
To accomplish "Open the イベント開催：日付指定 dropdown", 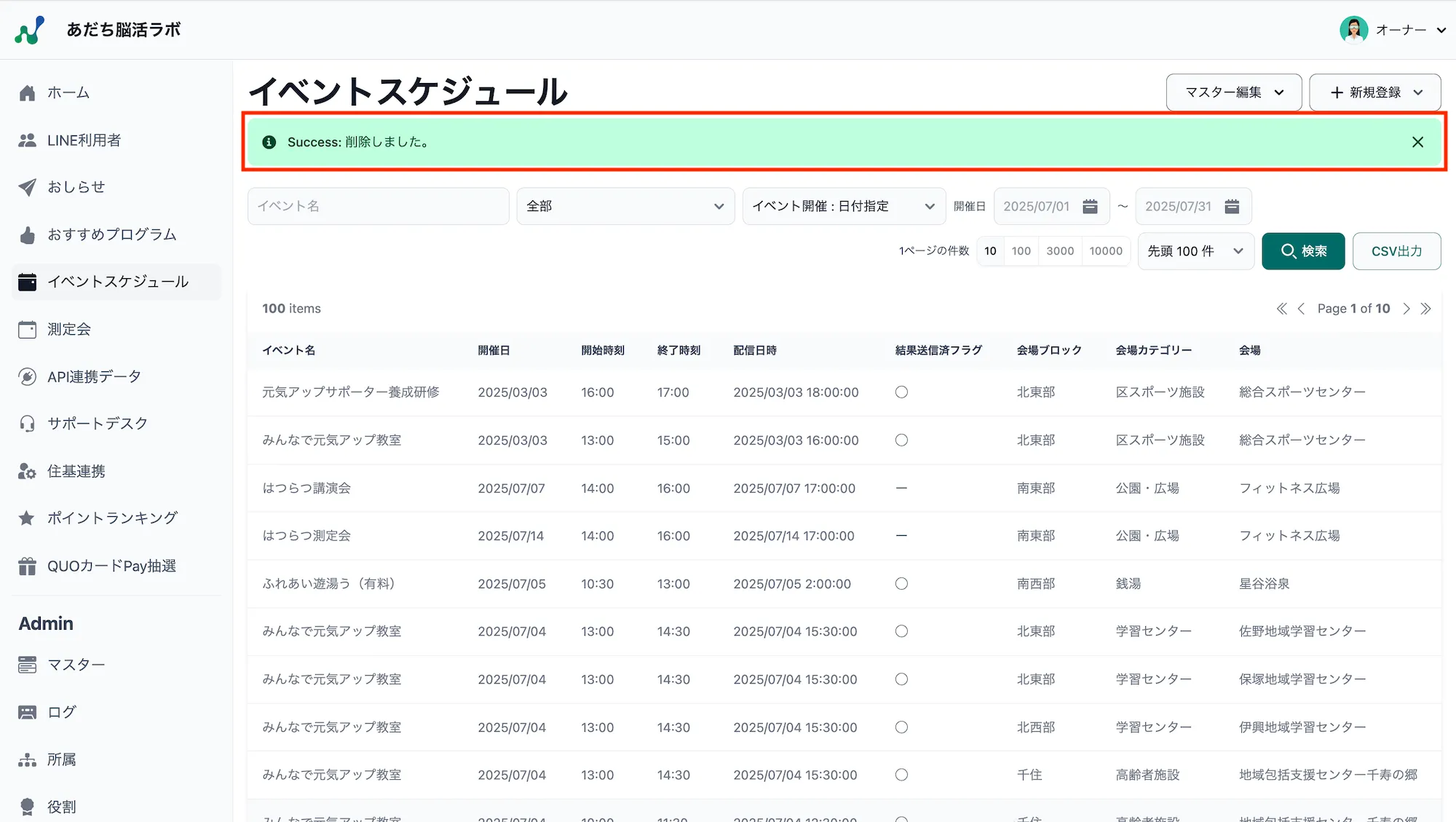I will click(844, 206).
